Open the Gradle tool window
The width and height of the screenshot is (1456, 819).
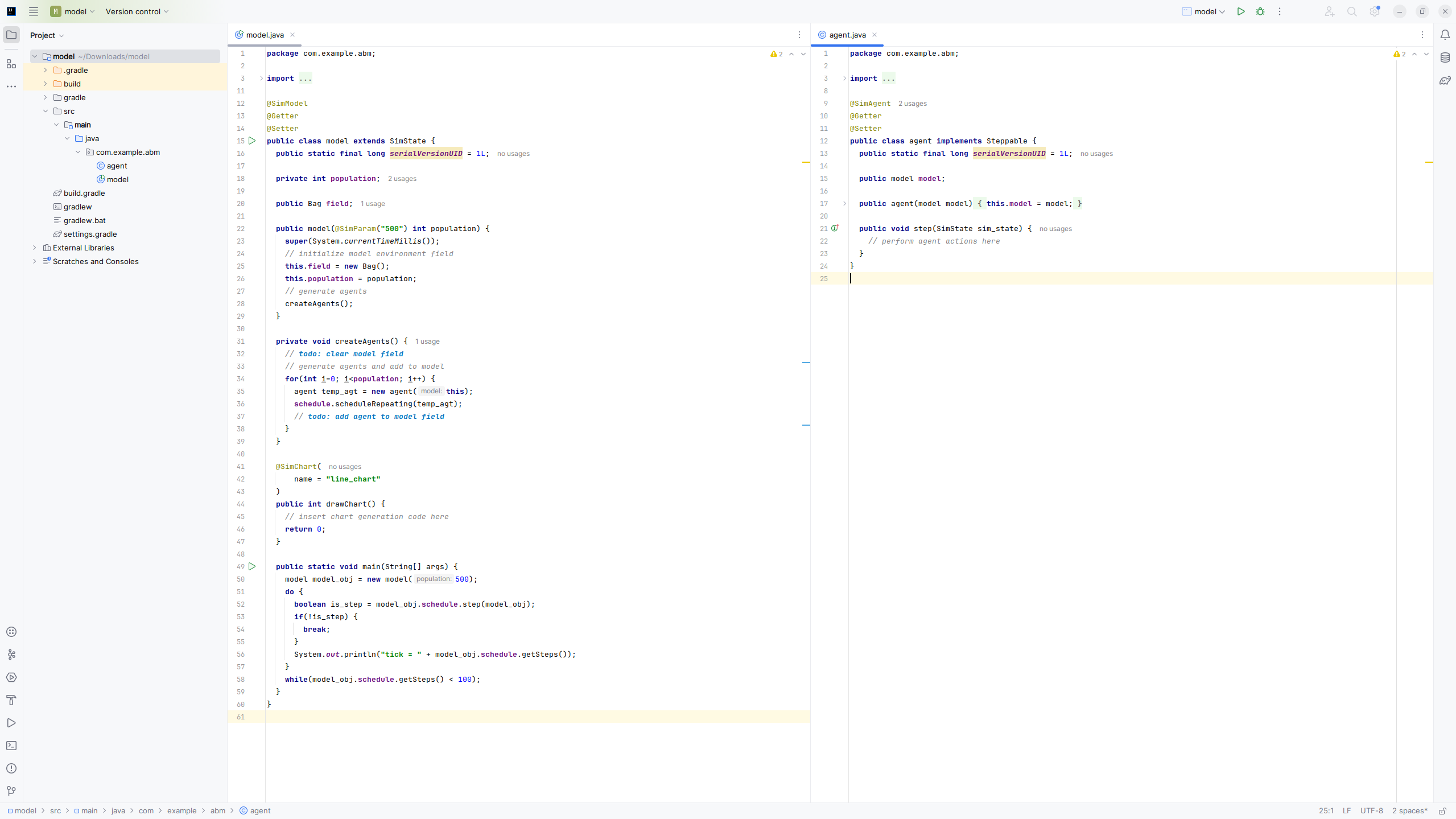coord(1445,80)
